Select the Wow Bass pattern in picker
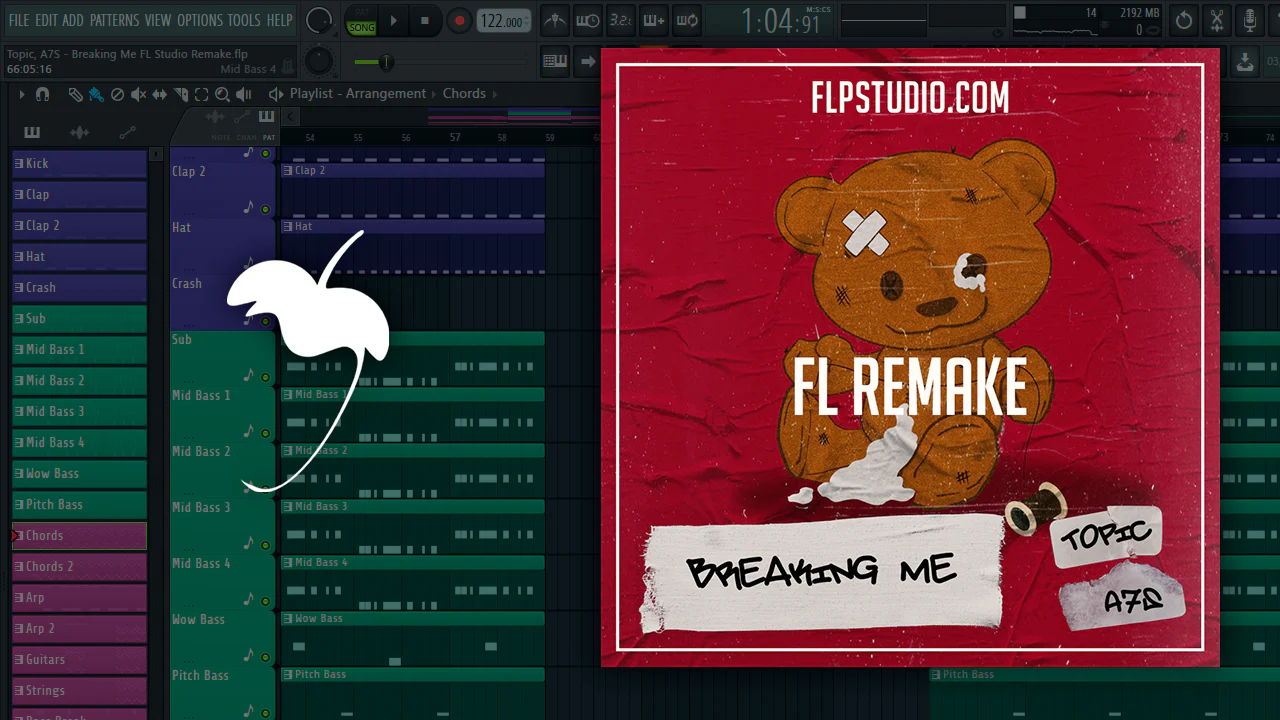 [x=79, y=474]
